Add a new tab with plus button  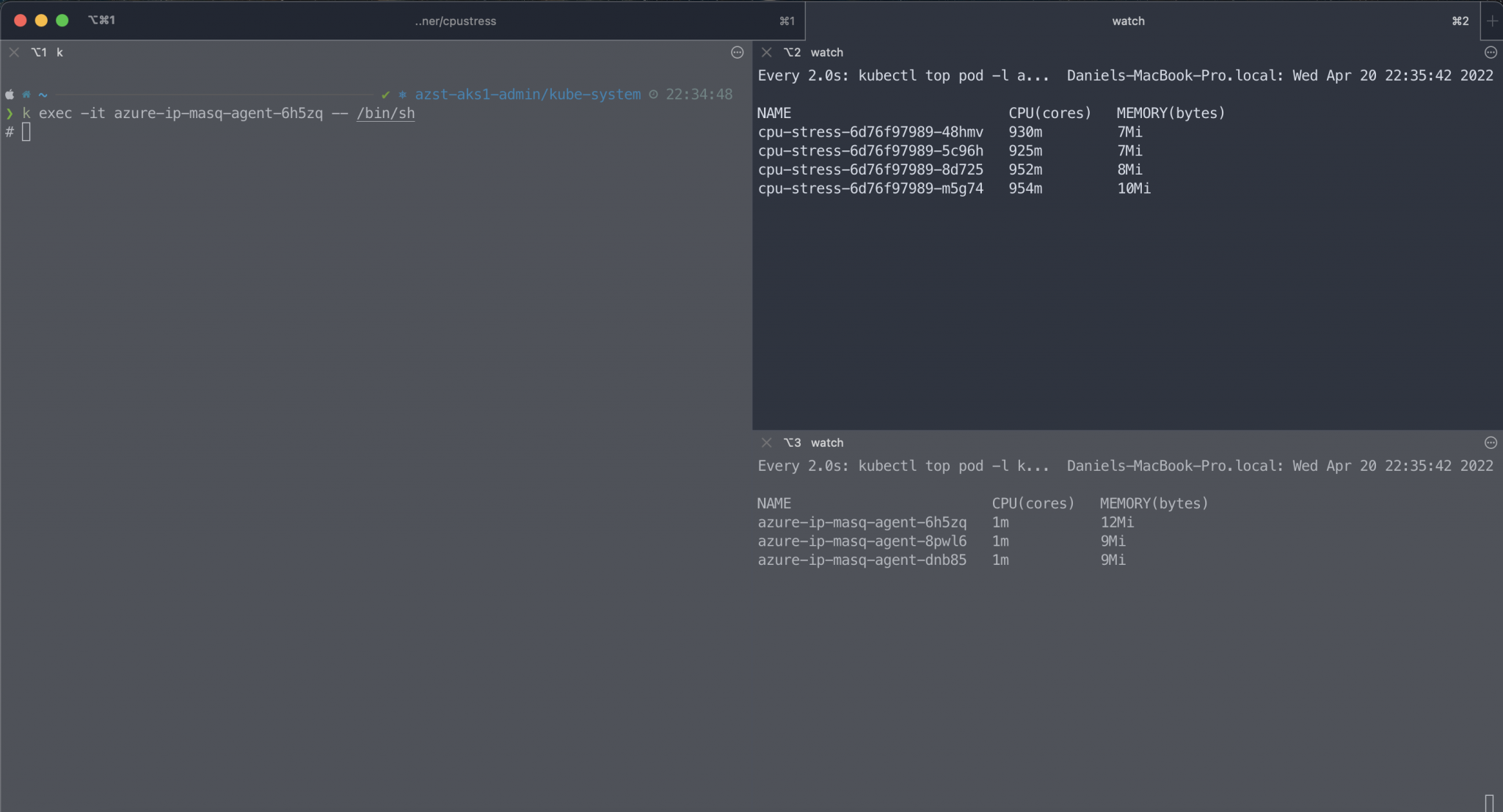[1492, 21]
